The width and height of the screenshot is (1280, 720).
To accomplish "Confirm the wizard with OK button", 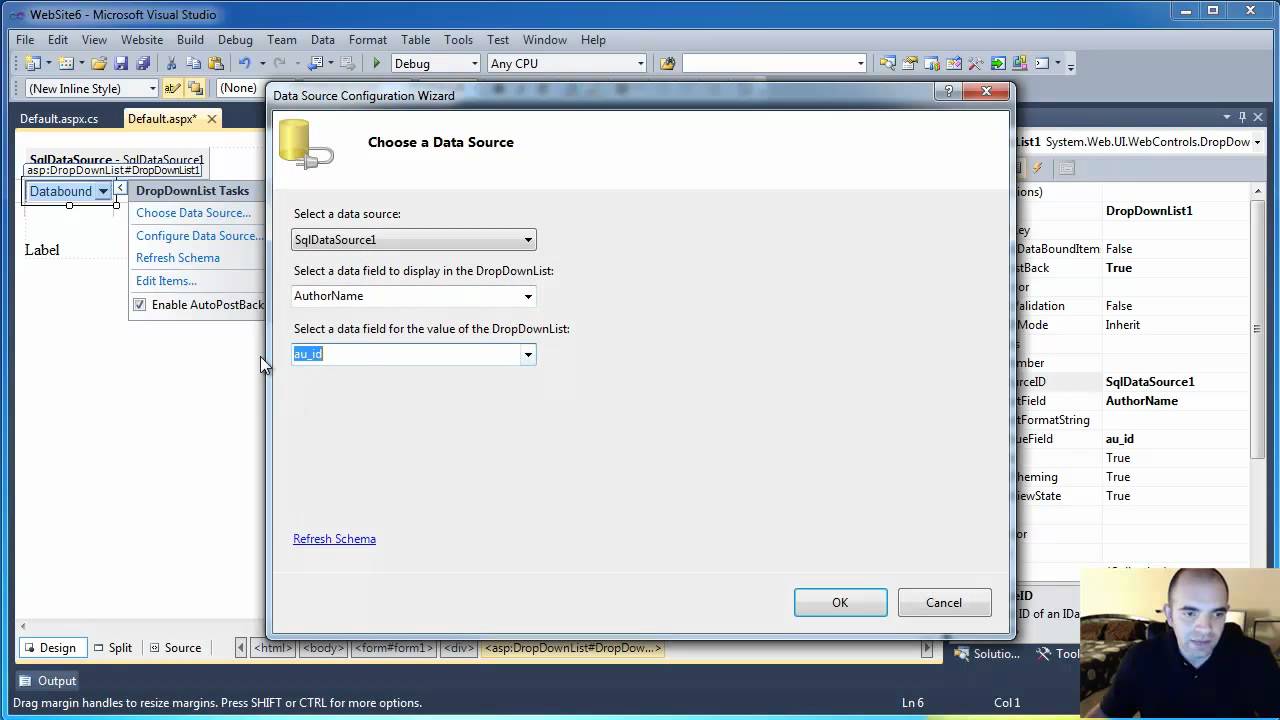I will [x=840, y=603].
